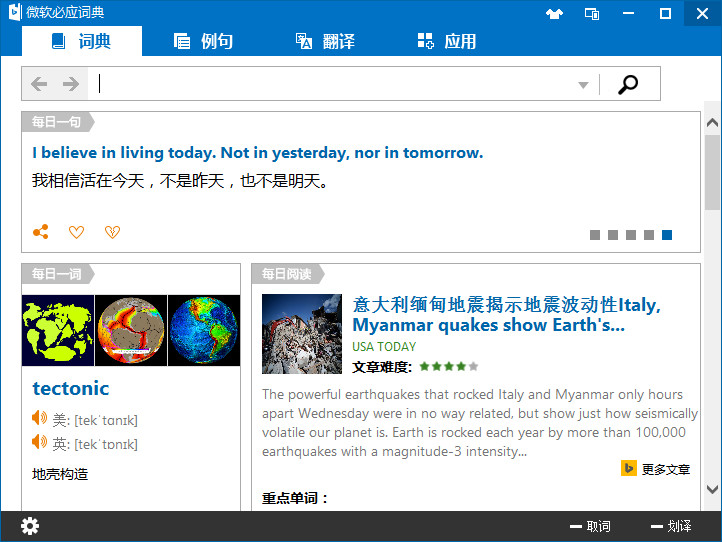Click the Bing logo beside 更多文章
The height and width of the screenshot is (542, 722).
tap(629, 468)
